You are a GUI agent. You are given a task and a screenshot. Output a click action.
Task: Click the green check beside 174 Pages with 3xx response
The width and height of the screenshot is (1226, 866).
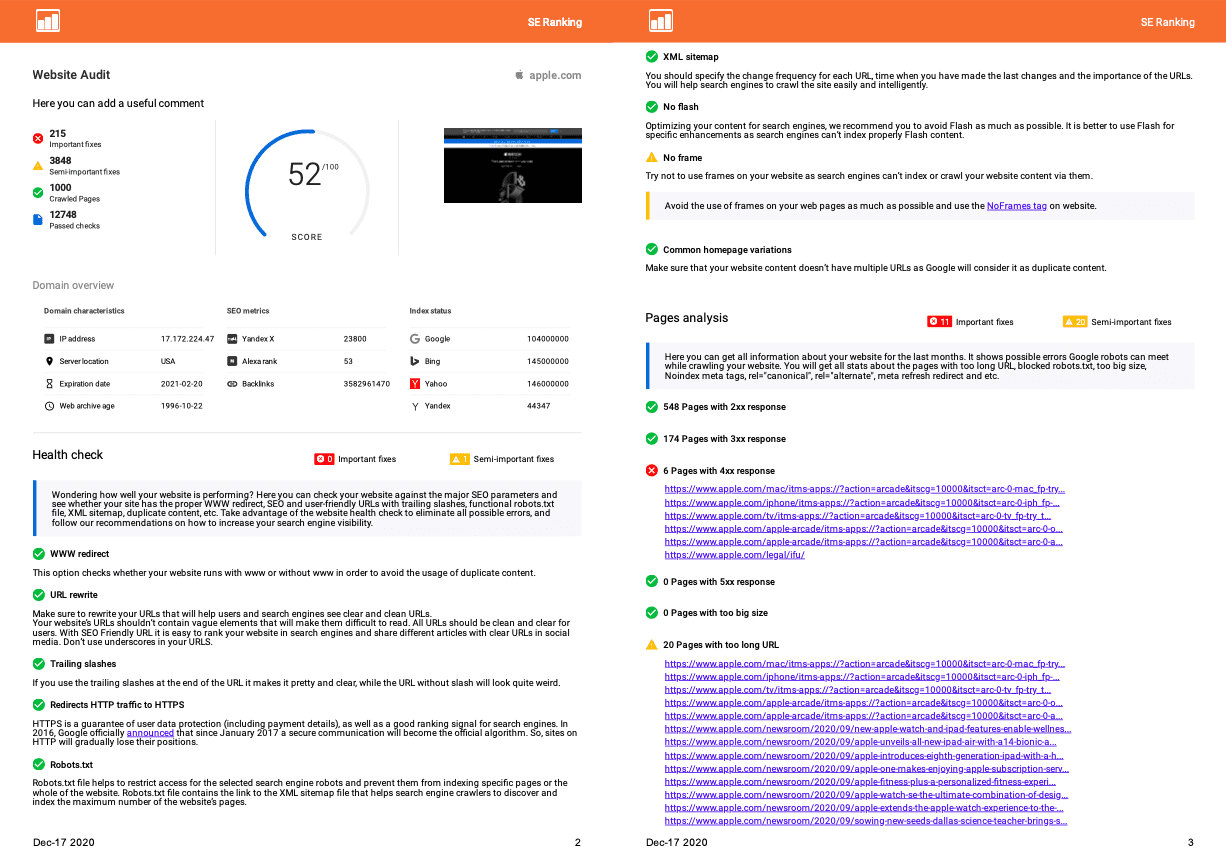(652, 439)
